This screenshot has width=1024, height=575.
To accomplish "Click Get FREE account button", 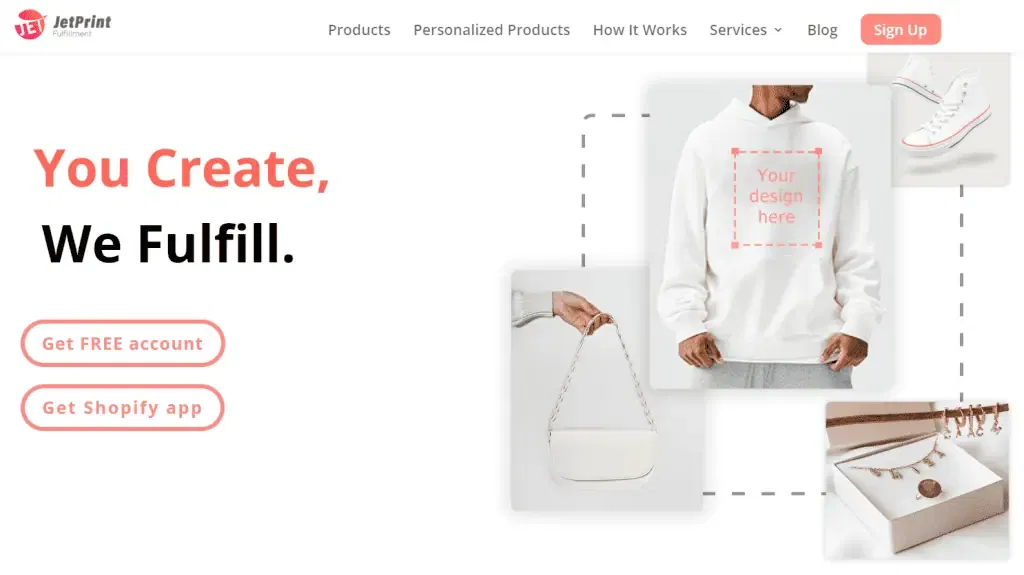I will pos(123,343).
